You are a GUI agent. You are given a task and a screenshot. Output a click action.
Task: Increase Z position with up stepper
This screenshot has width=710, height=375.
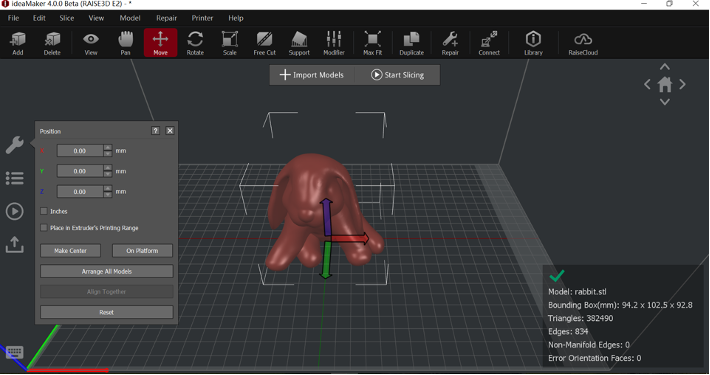tap(108, 188)
